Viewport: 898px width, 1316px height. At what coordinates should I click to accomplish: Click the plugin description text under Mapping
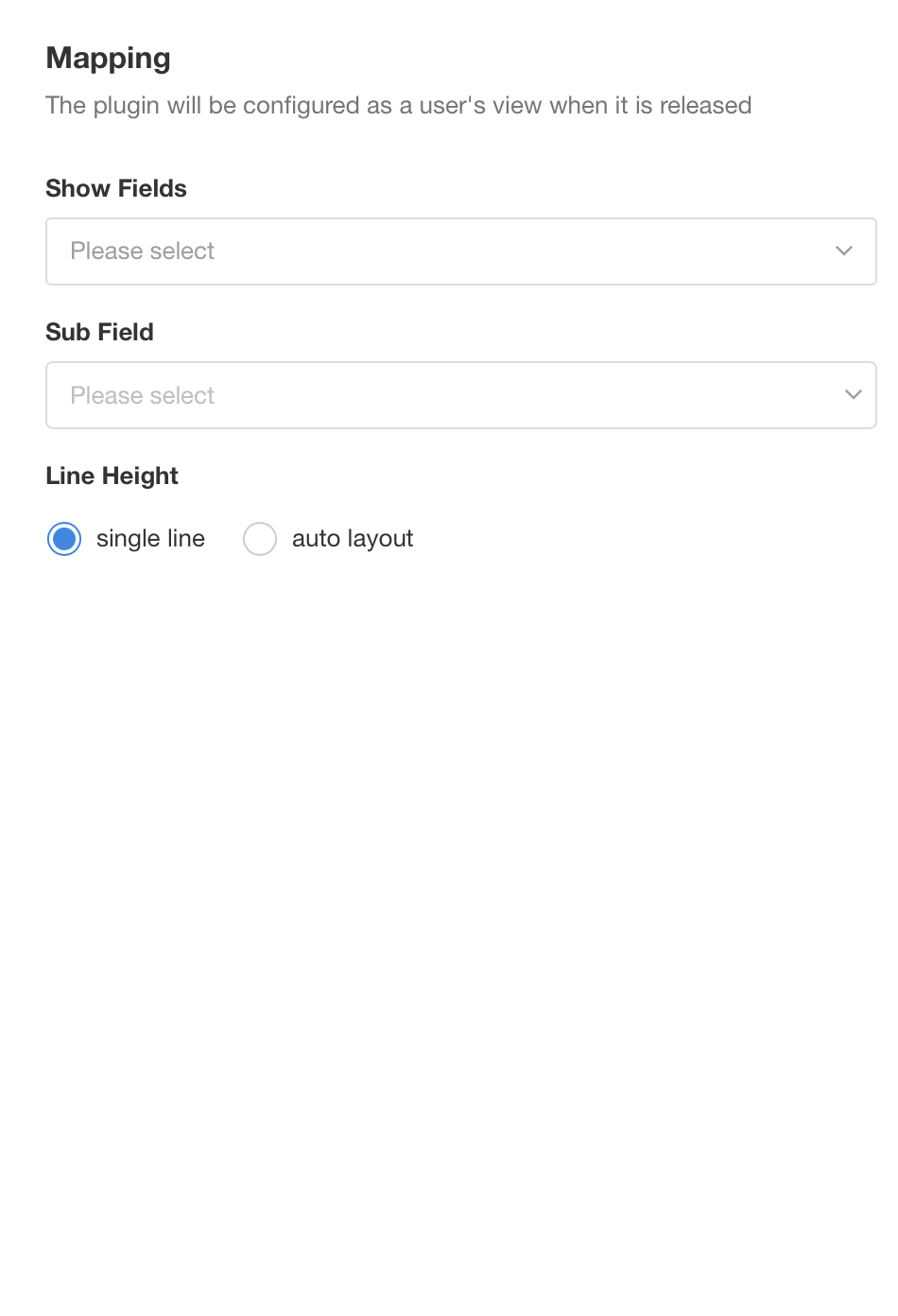(x=398, y=105)
